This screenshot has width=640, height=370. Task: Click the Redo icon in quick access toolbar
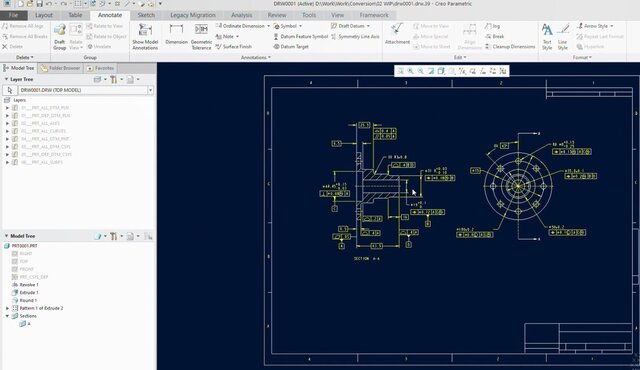63,4
